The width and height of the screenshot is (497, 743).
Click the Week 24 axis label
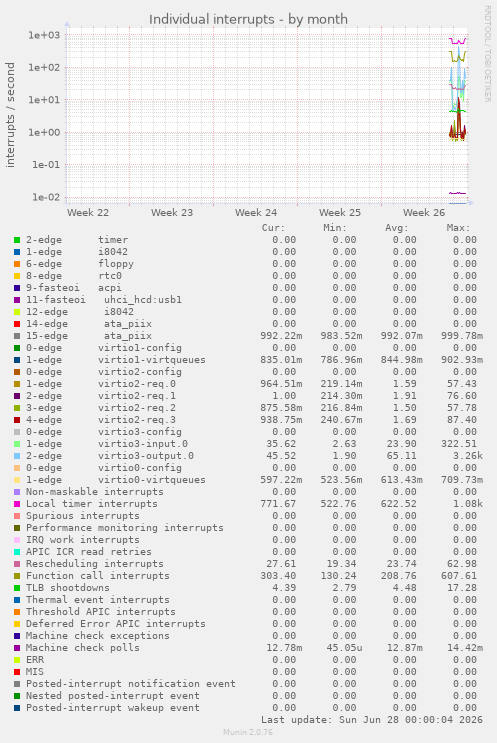(x=256, y=213)
